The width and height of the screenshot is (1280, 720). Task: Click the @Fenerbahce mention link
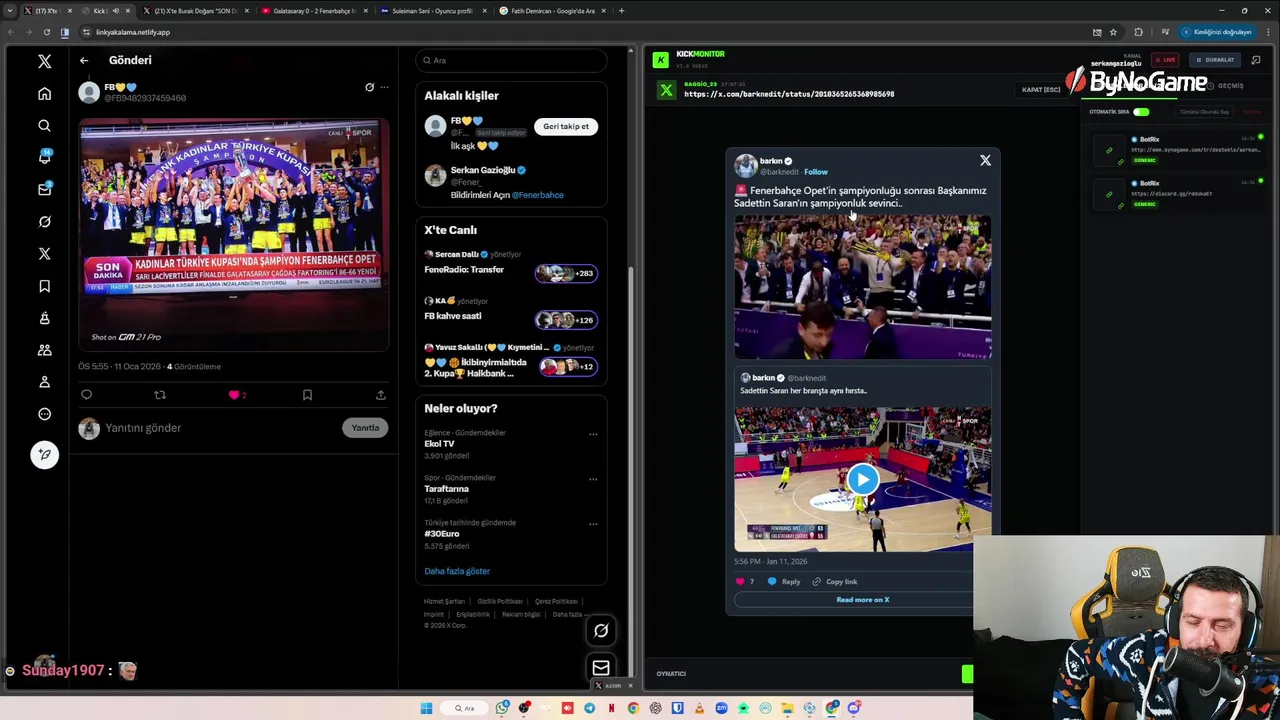(537, 195)
